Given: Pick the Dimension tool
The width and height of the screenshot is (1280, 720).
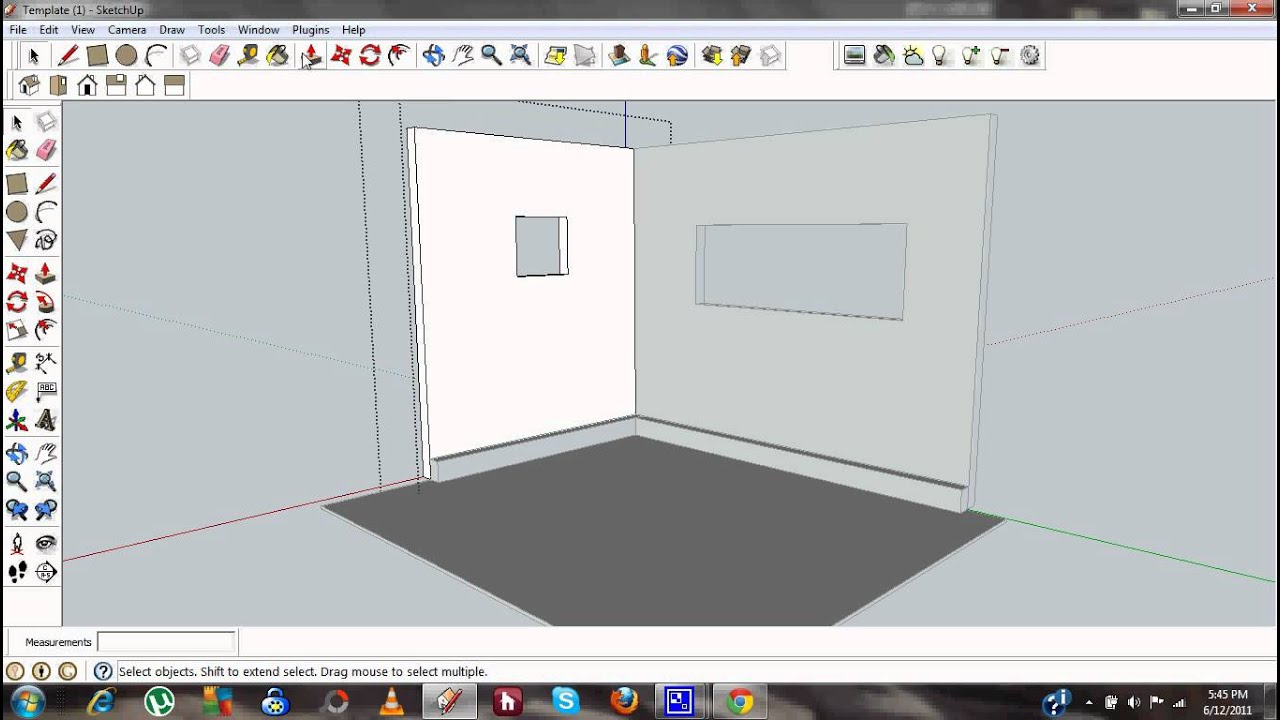Looking at the screenshot, I should pos(46,362).
